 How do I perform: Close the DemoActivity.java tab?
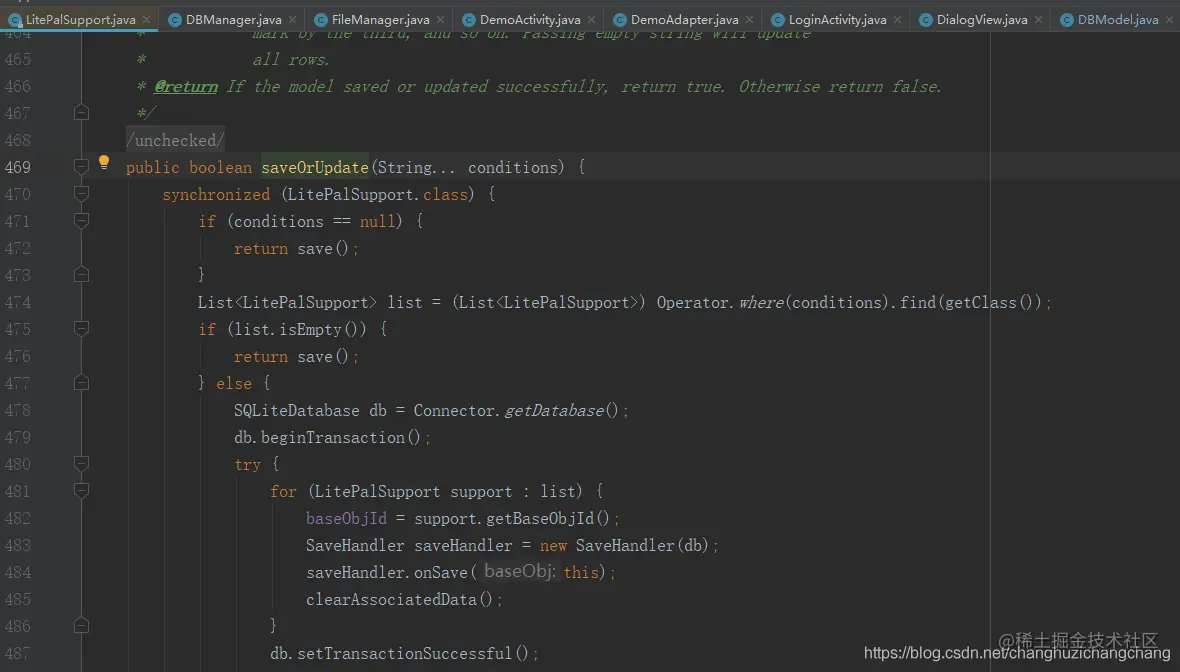pos(592,20)
